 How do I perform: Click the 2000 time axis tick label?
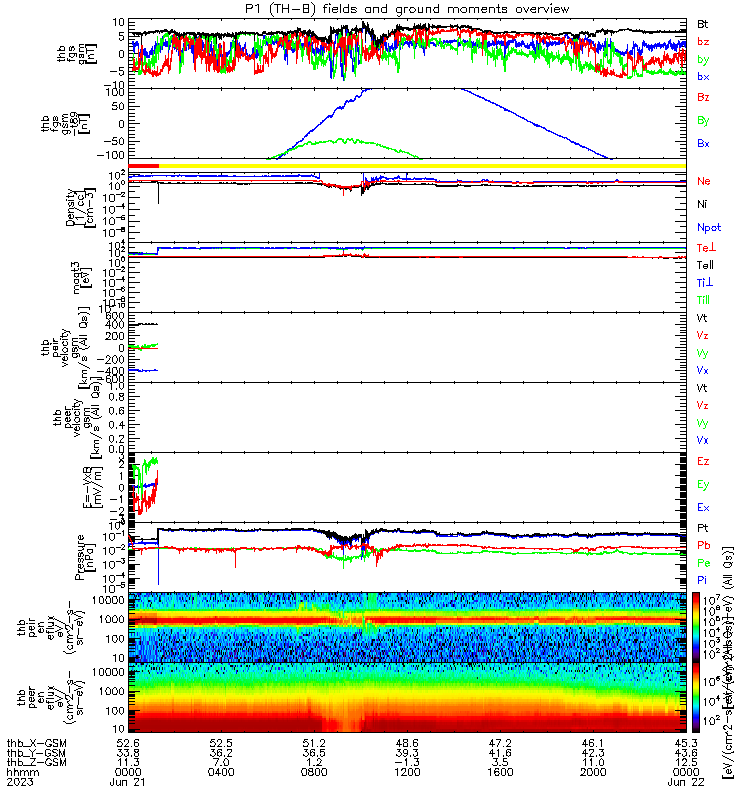(593, 772)
